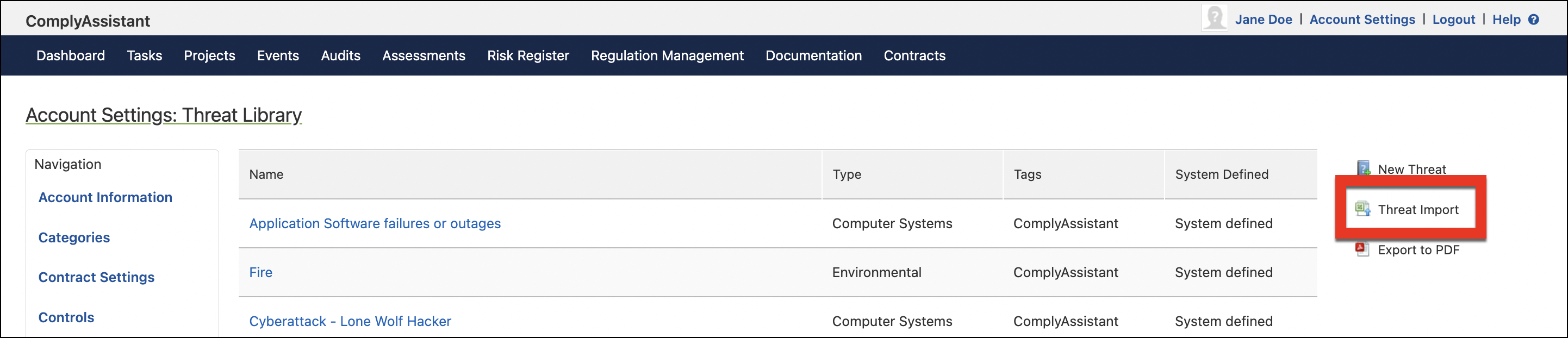1568x338 pixels.
Task: Open Cyberattack - Lone Wolf Hacker threat
Action: pyautogui.click(x=350, y=321)
